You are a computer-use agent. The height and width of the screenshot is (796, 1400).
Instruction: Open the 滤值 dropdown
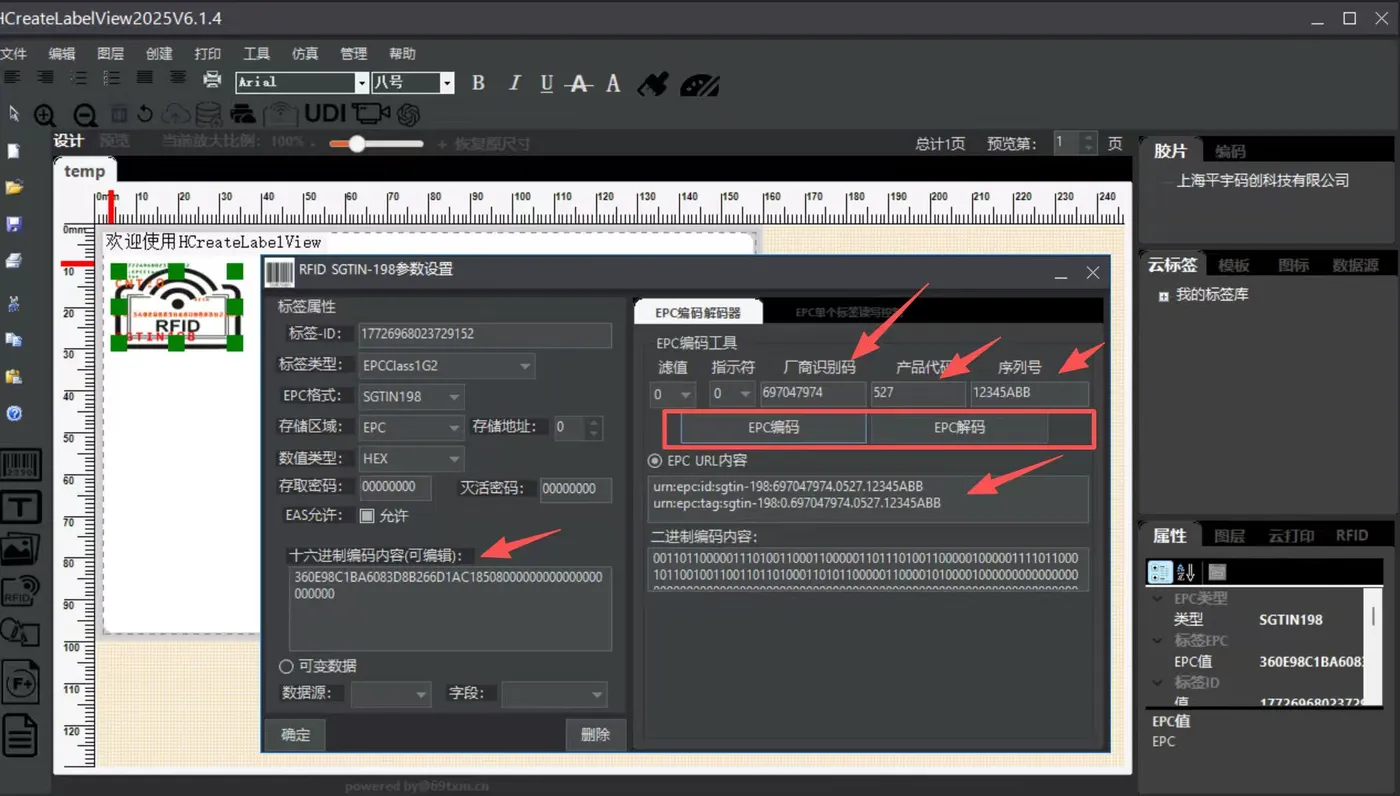pos(672,394)
